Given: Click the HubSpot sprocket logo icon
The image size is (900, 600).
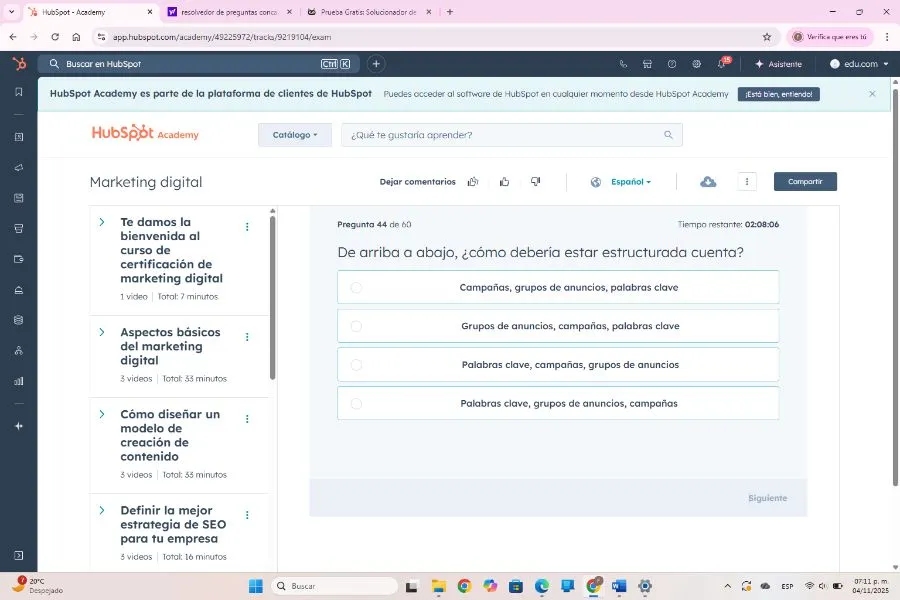Looking at the screenshot, I should pyautogui.click(x=19, y=64).
